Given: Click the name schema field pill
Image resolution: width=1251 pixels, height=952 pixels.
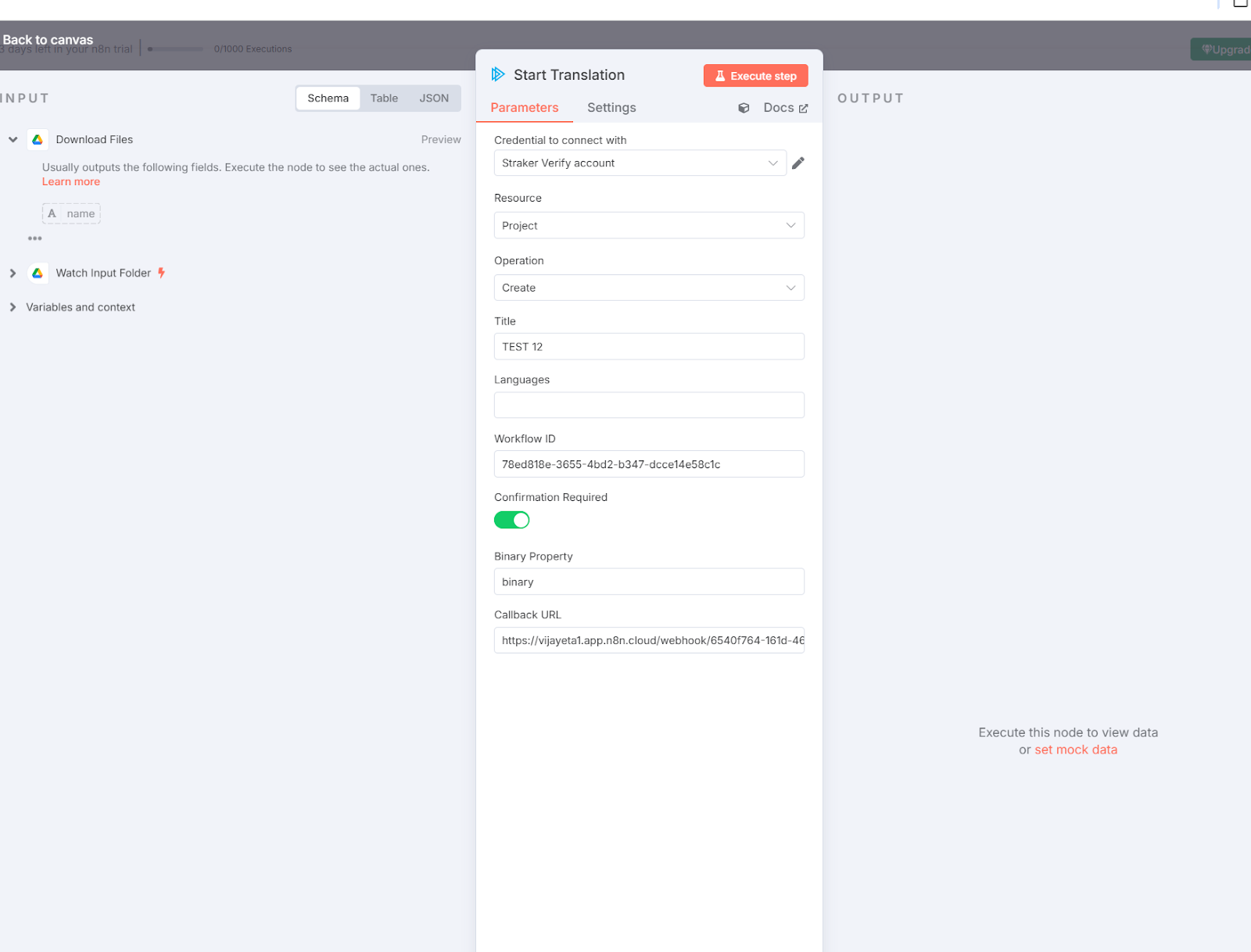Looking at the screenshot, I should pyautogui.click(x=71, y=214).
